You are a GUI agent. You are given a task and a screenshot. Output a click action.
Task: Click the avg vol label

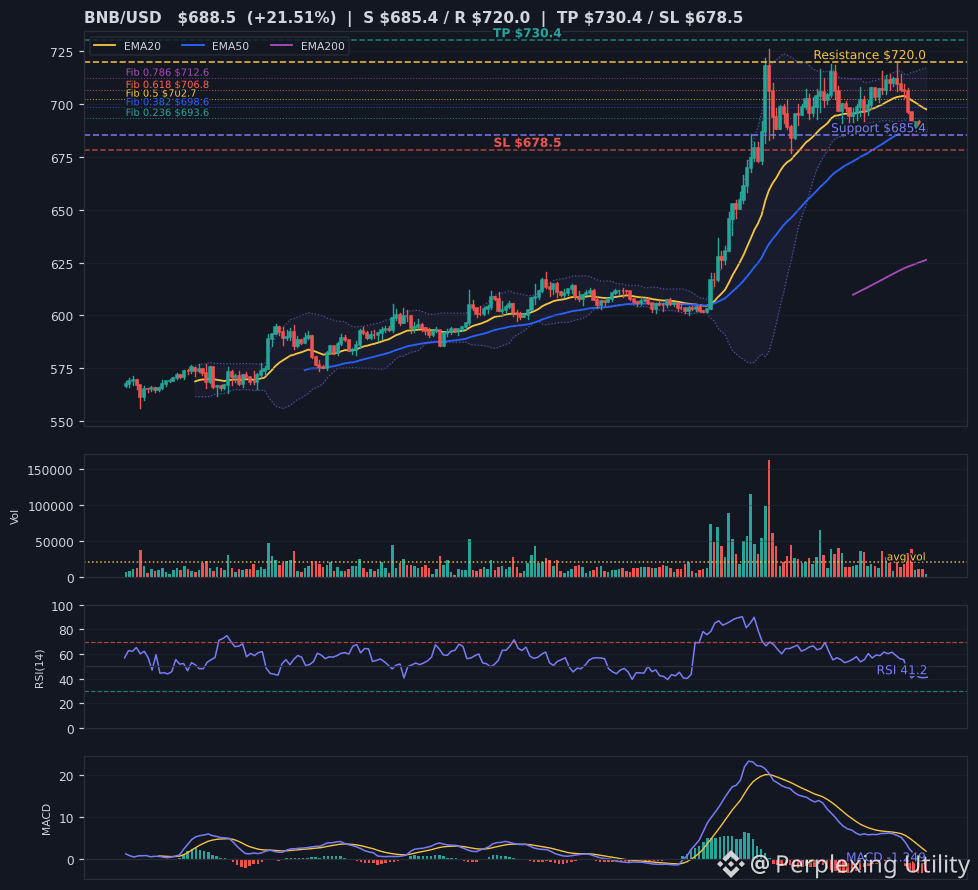click(x=906, y=556)
